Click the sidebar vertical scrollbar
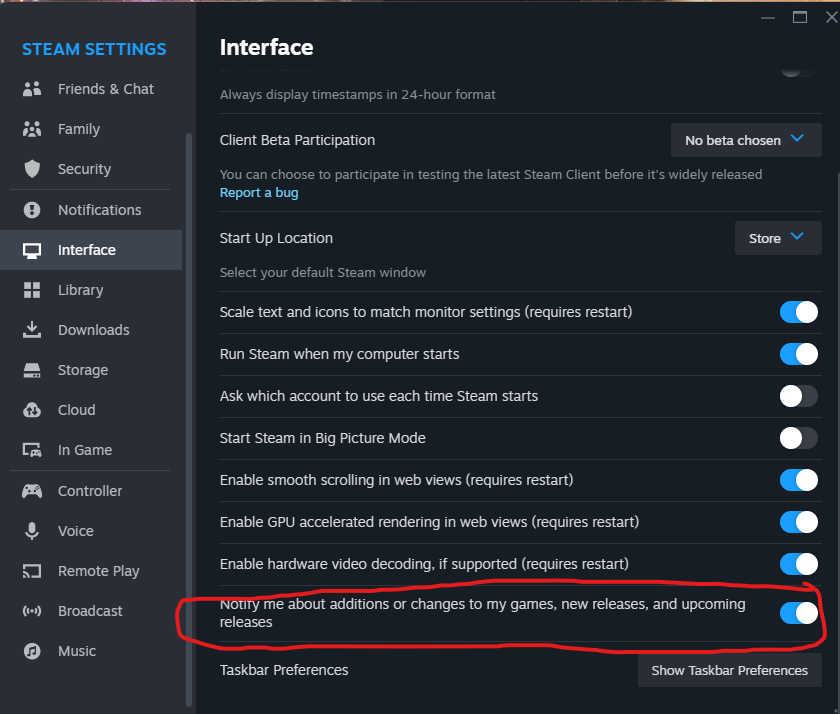 click(x=189, y=420)
